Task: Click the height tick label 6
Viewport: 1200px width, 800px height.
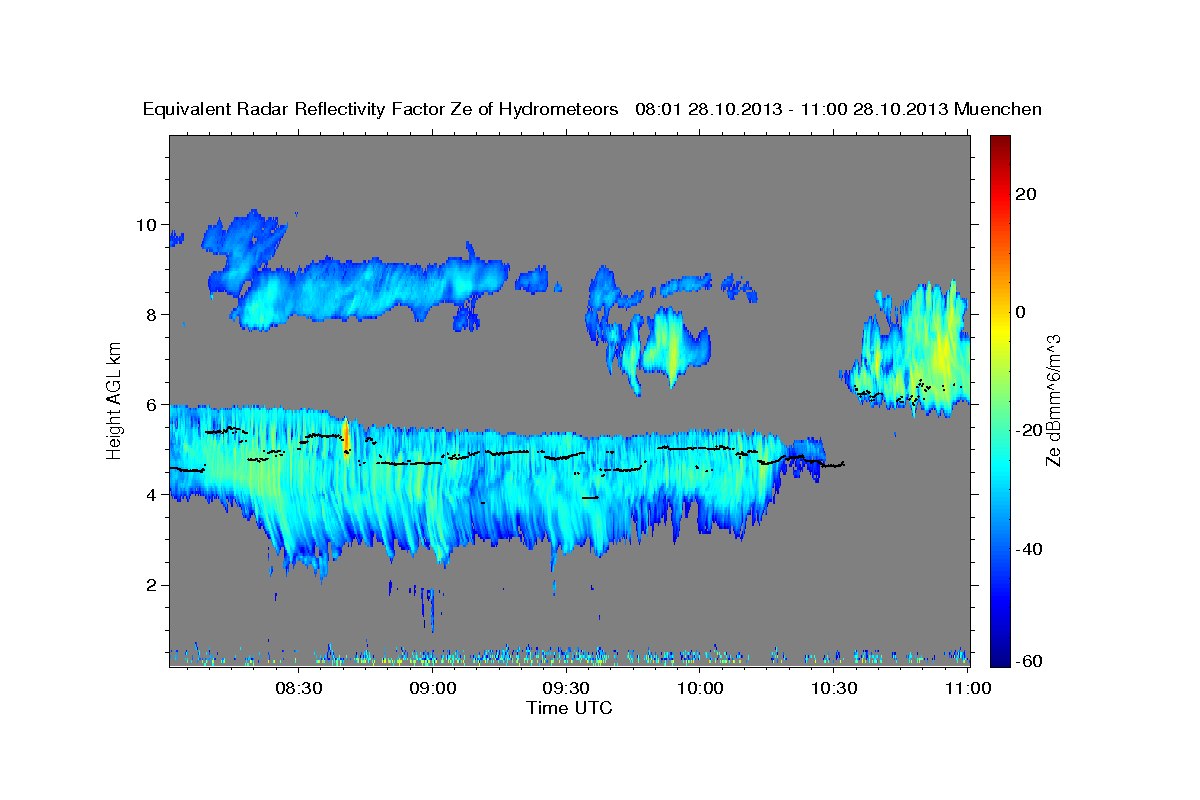Action: 152,404
